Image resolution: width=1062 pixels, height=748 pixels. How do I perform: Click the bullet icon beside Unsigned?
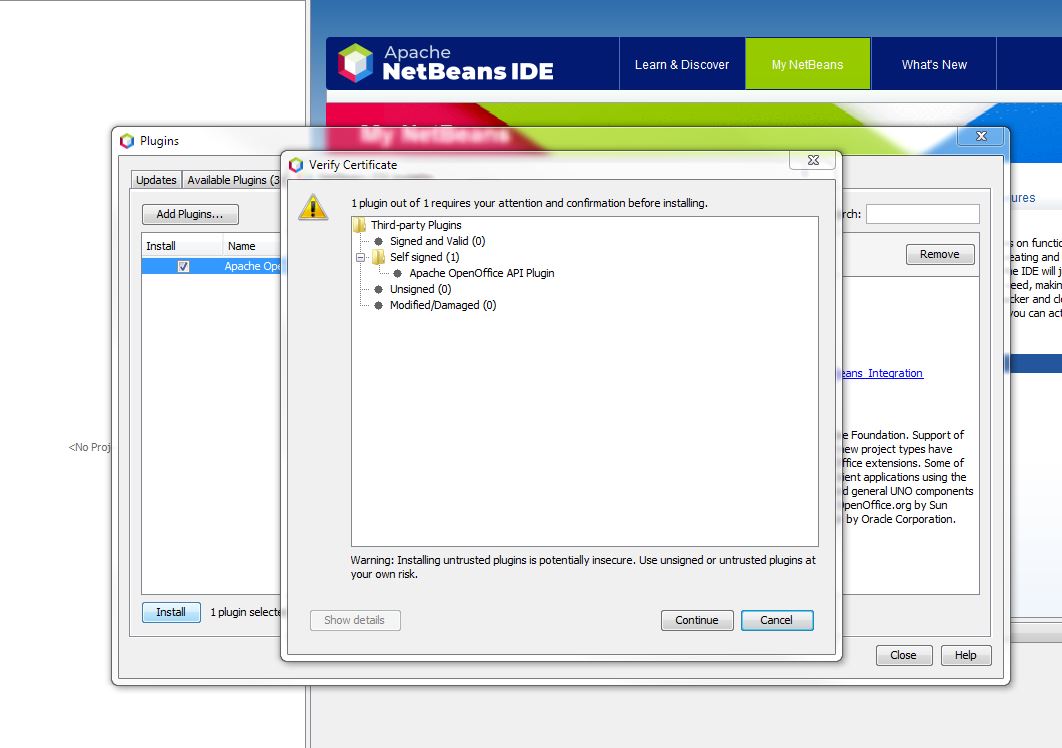coord(379,289)
